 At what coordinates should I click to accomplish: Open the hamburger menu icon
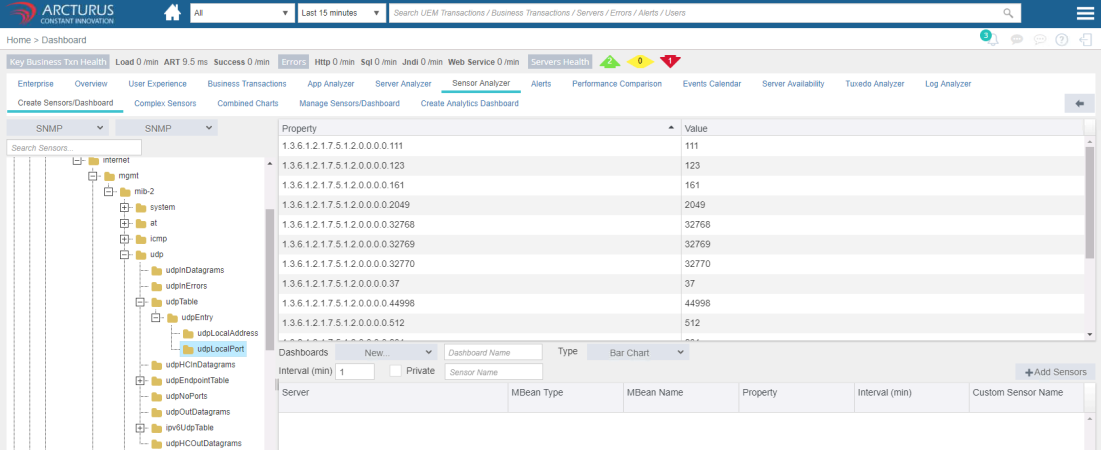point(1085,13)
